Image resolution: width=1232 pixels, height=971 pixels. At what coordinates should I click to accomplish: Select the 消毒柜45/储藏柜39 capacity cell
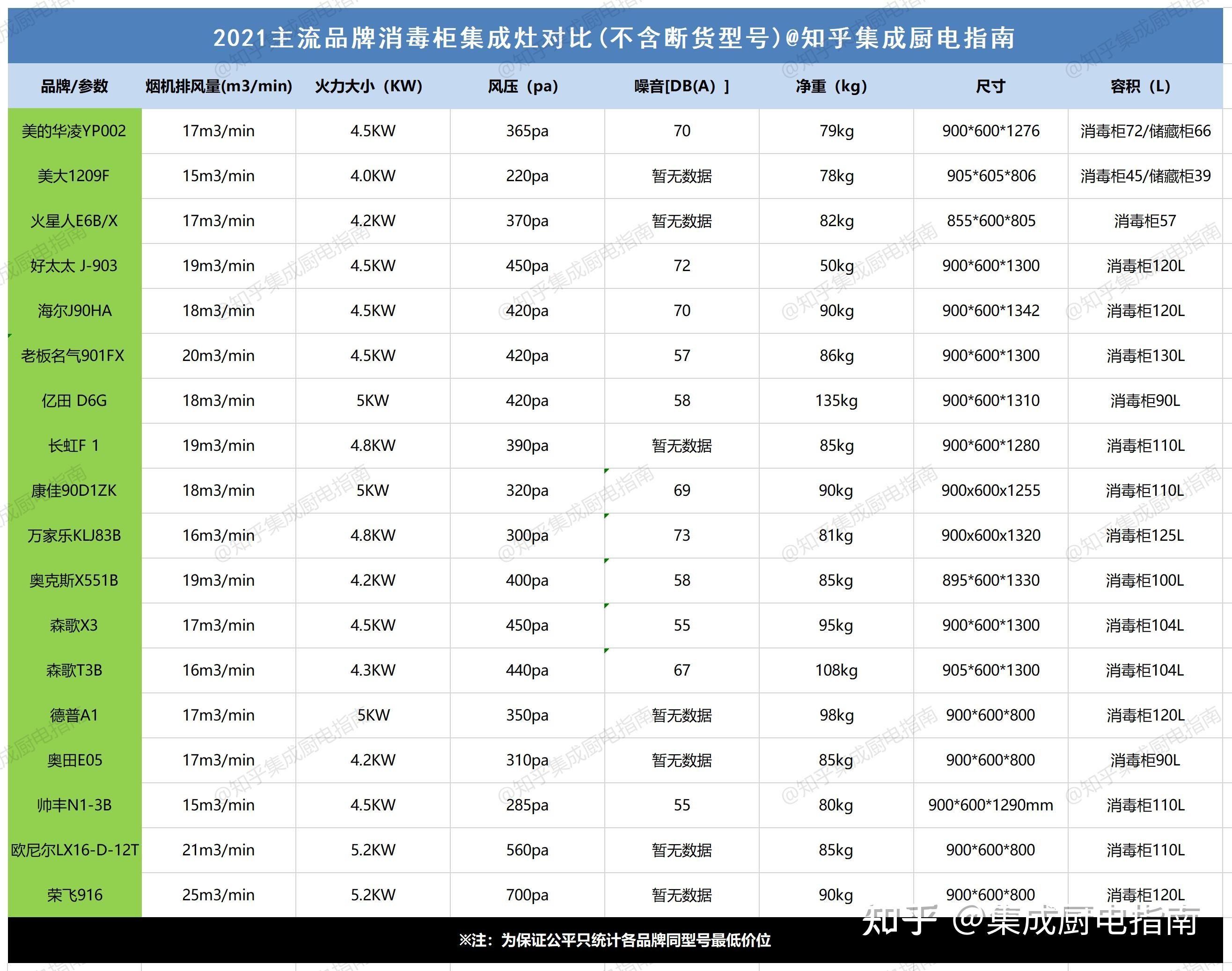click(1145, 176)
